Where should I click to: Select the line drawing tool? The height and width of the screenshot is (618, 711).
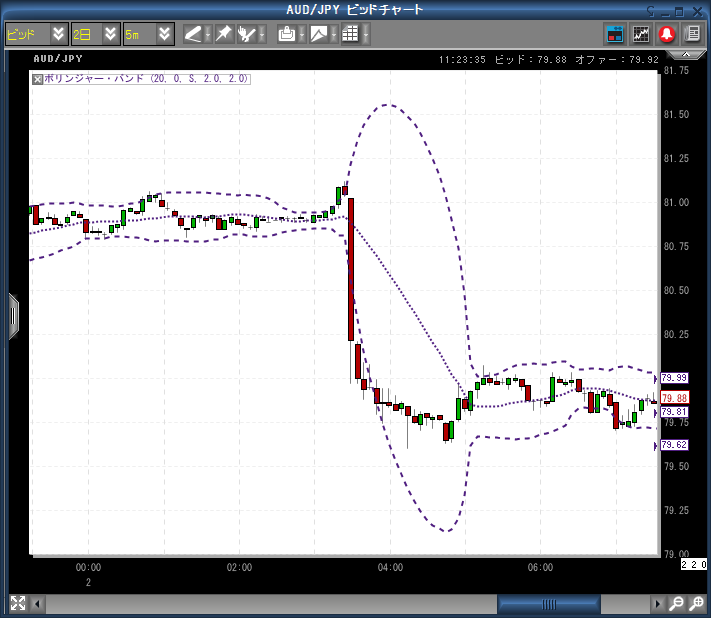(x=193, y=34)
